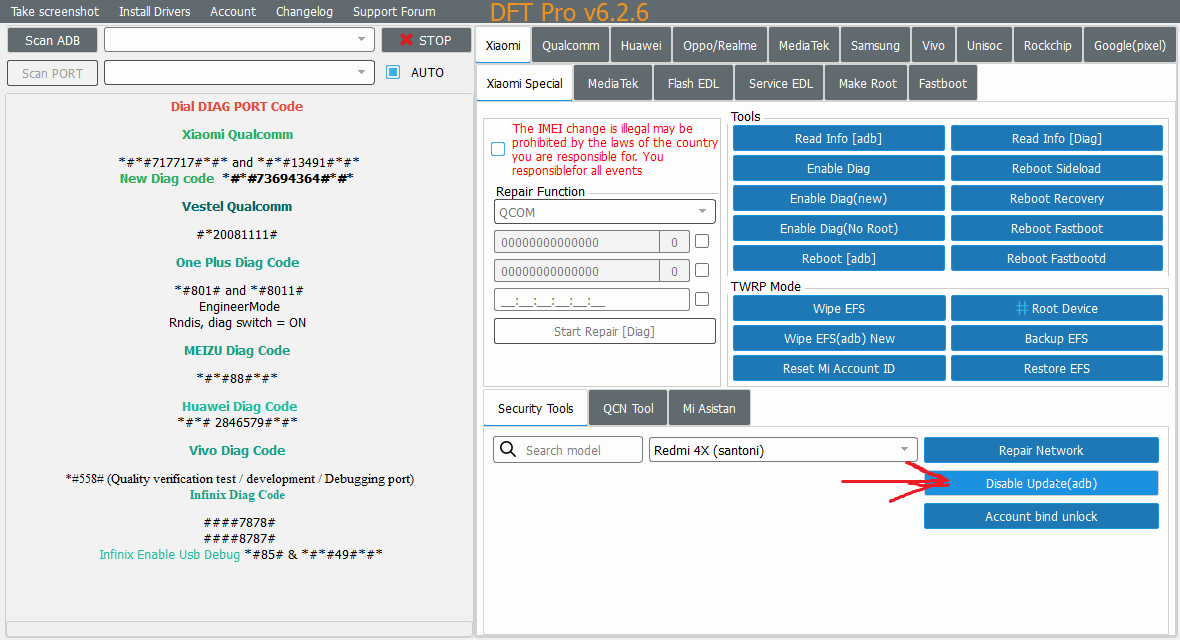Expand the QCOM repair function dropdown
1180x640 pixels.
(x=604, y=212)
